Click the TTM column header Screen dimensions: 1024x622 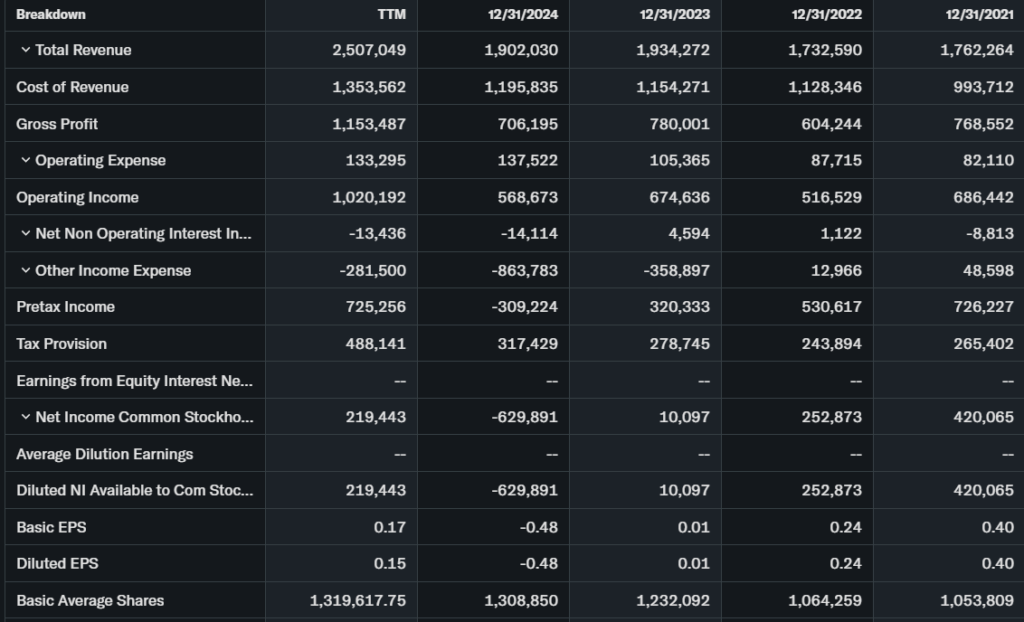tap(393, 15)
